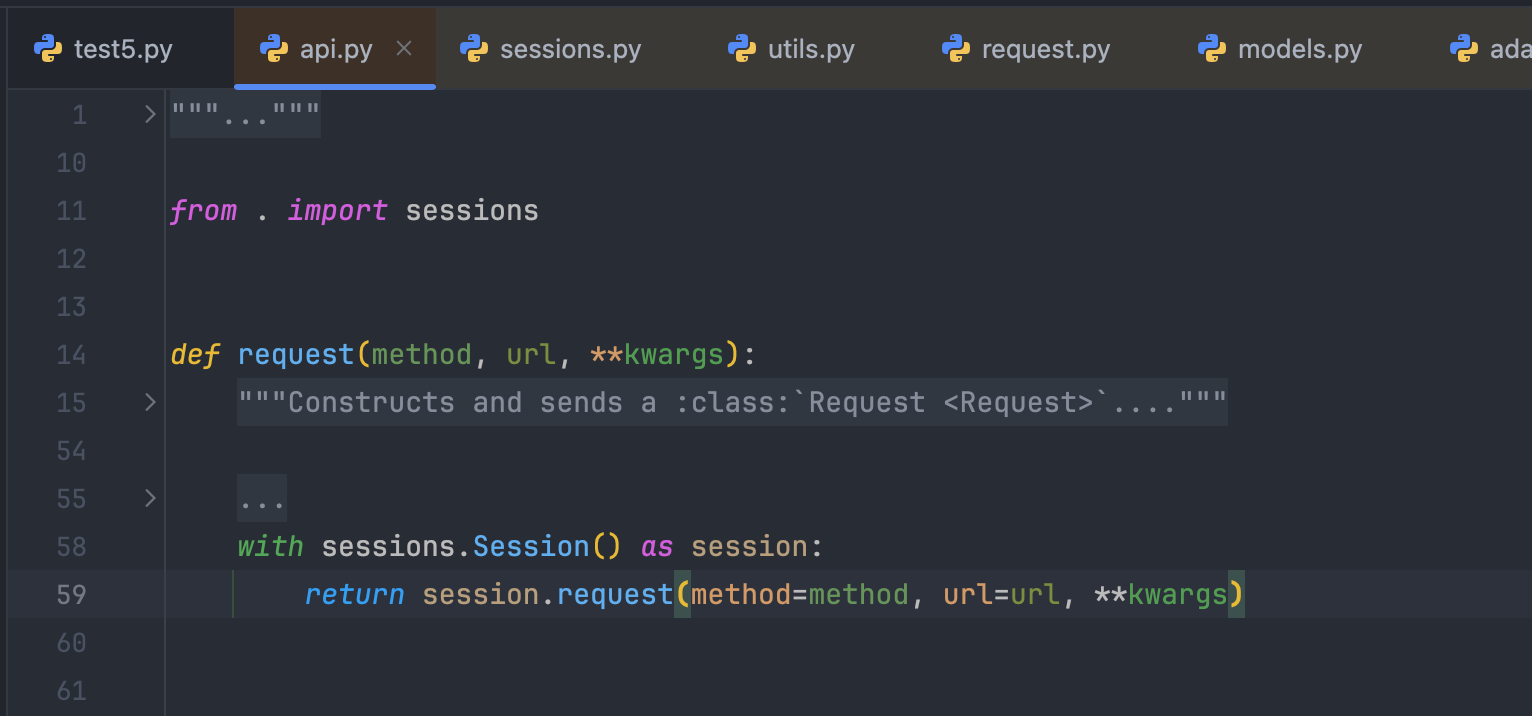Click the Python icon on models.py tab
The image size is (1532, 716).
click(1212, 49)
